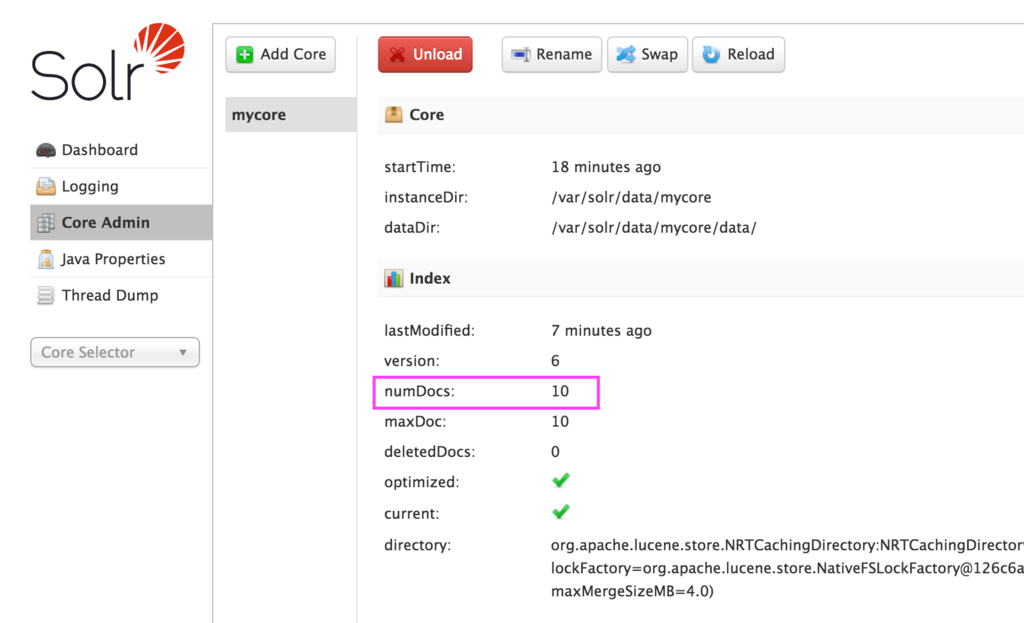Click the Swap button
This screenshot has width=1024, height=623.
point(647,54)
